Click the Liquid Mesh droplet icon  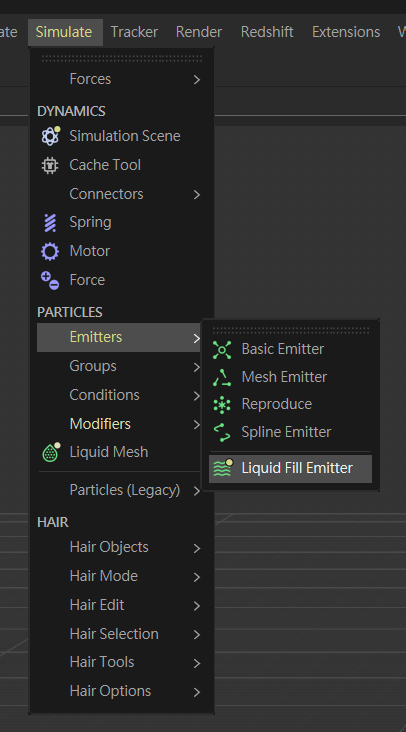coord(51,452)
